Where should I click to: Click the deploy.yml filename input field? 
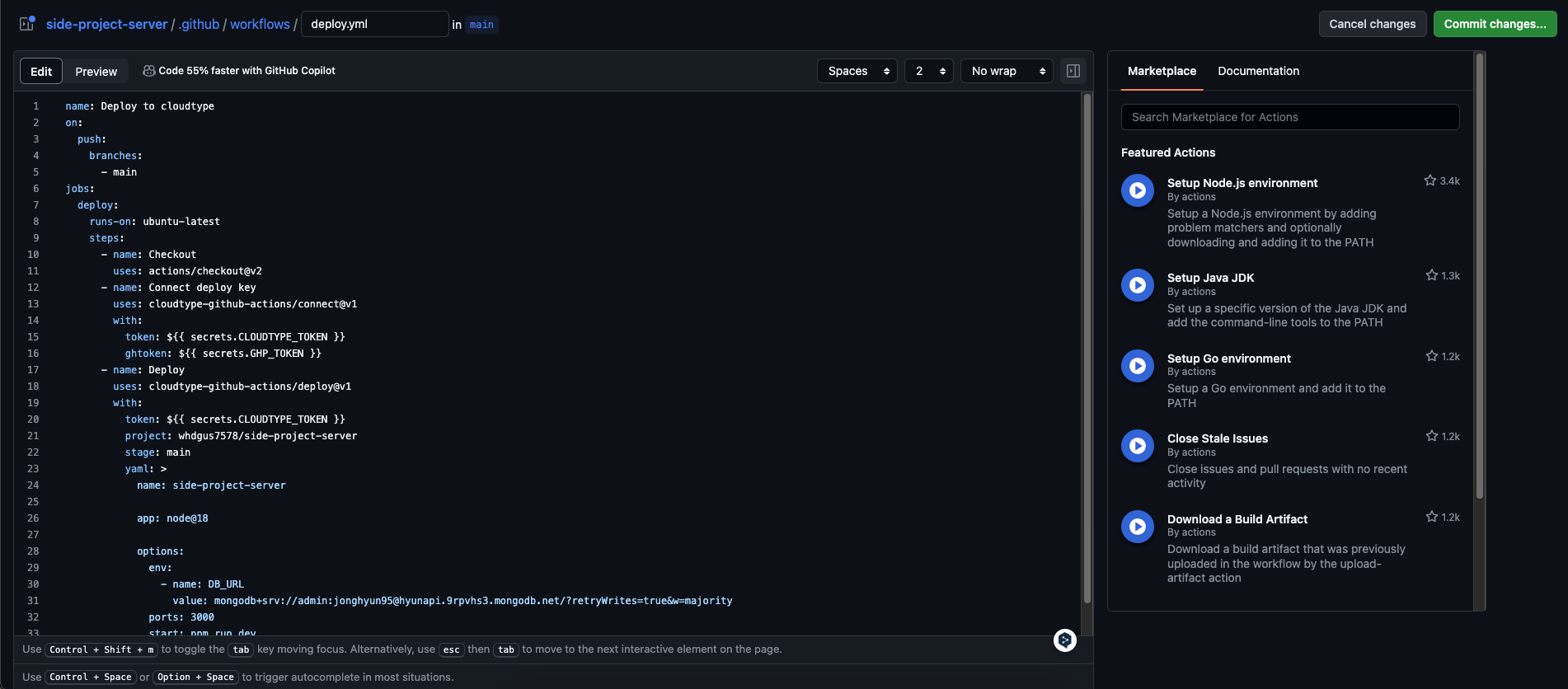pyautogui.click(x=375, y=24)
